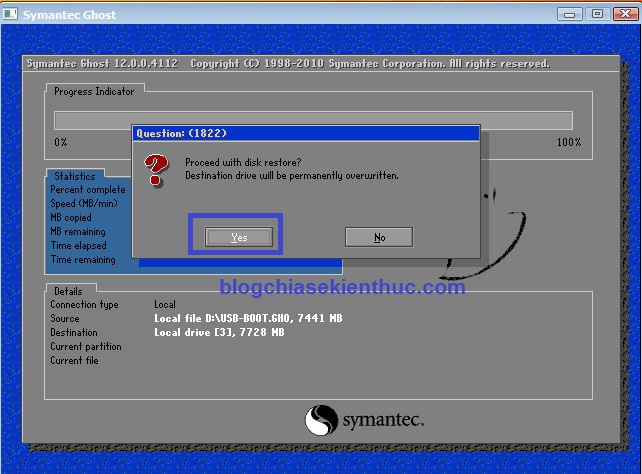642x474 pixels.
Task: Select "MB copied" statistics label
Action: (71, 217)
